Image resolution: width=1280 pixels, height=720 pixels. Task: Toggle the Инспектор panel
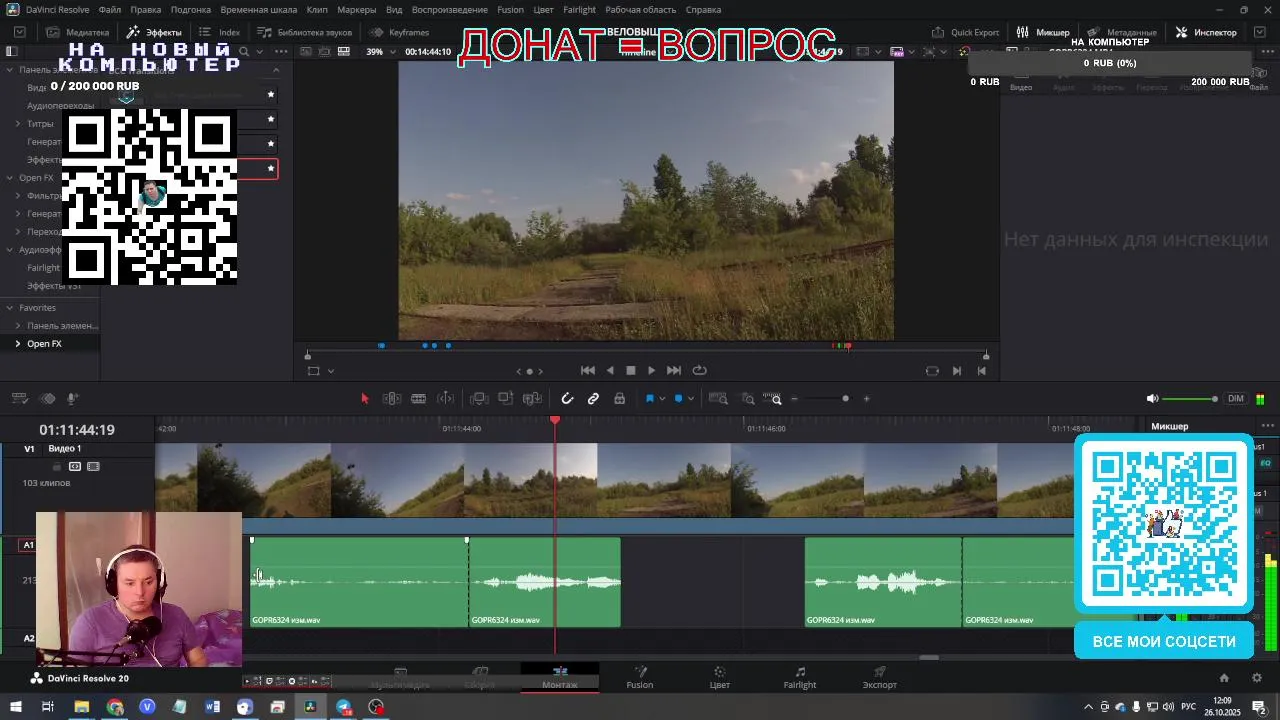(x=1206, y=32)
